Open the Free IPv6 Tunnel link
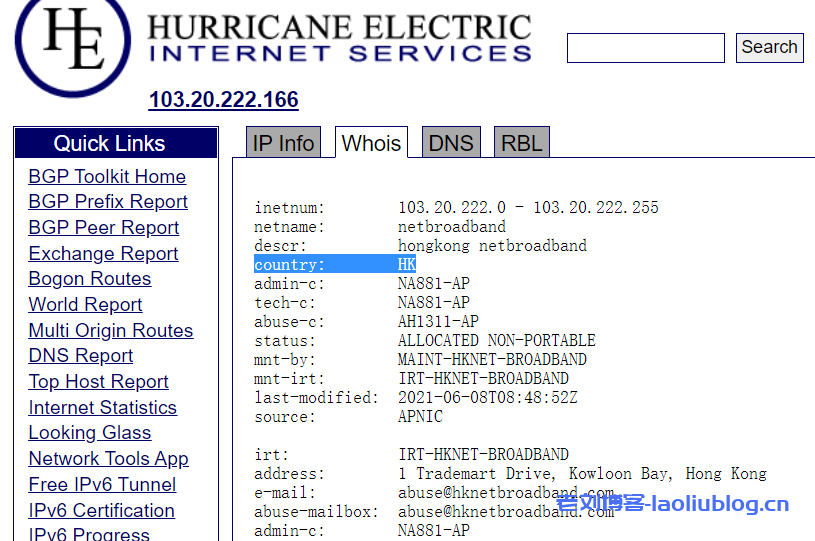Viewport: 815px width, 541px height. tap(102, 485)
